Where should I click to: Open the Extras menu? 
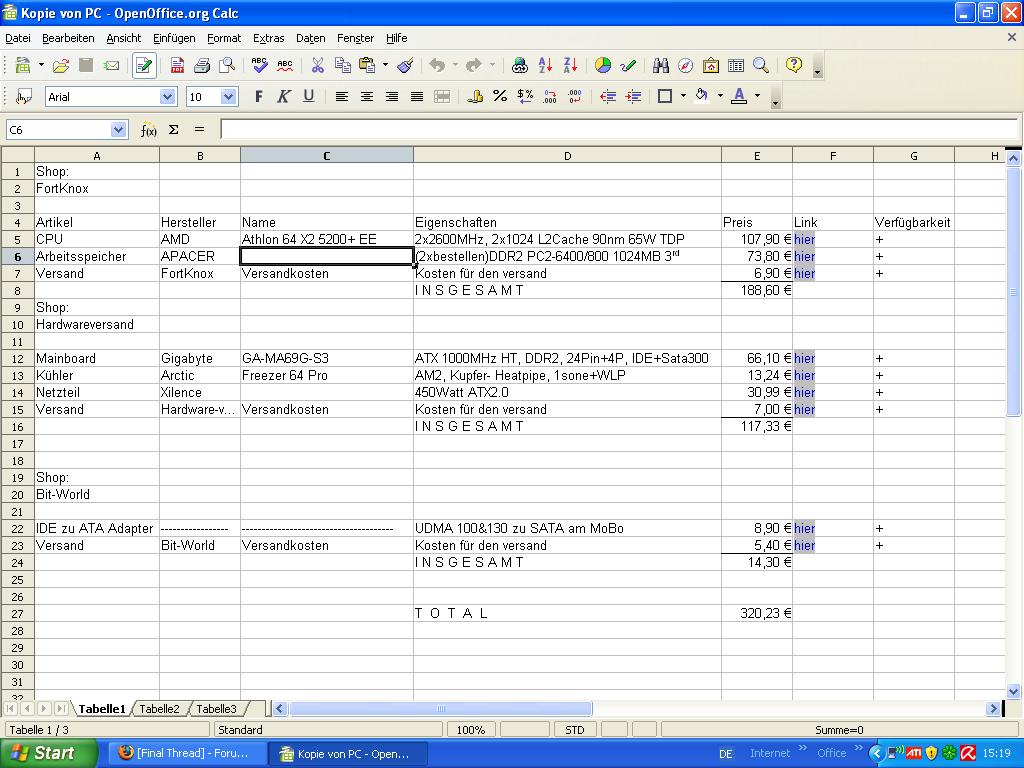coord(268,39)
